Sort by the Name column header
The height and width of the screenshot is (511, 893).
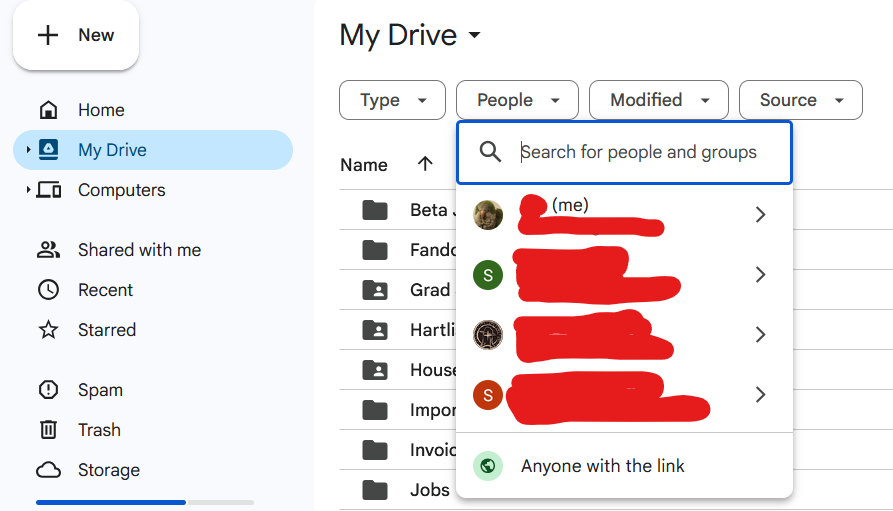[x=364, y=165]
